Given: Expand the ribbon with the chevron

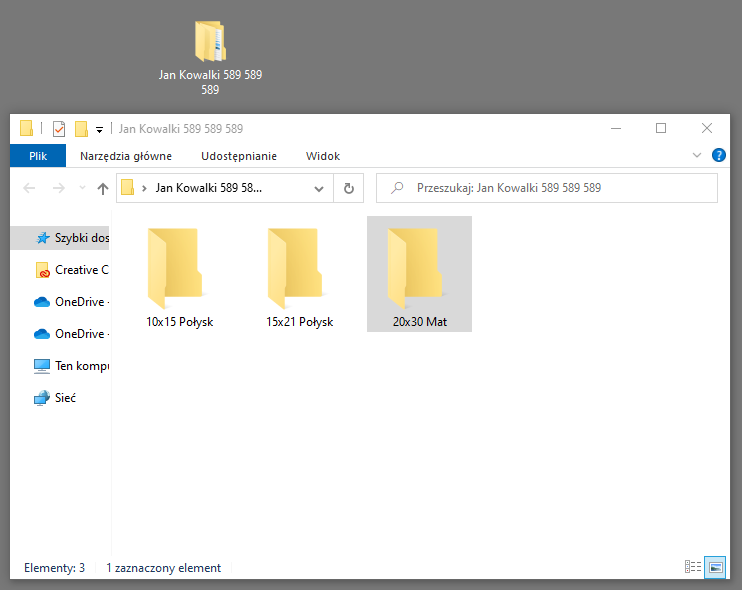Looking at the screenshot, I should [697, 156].
